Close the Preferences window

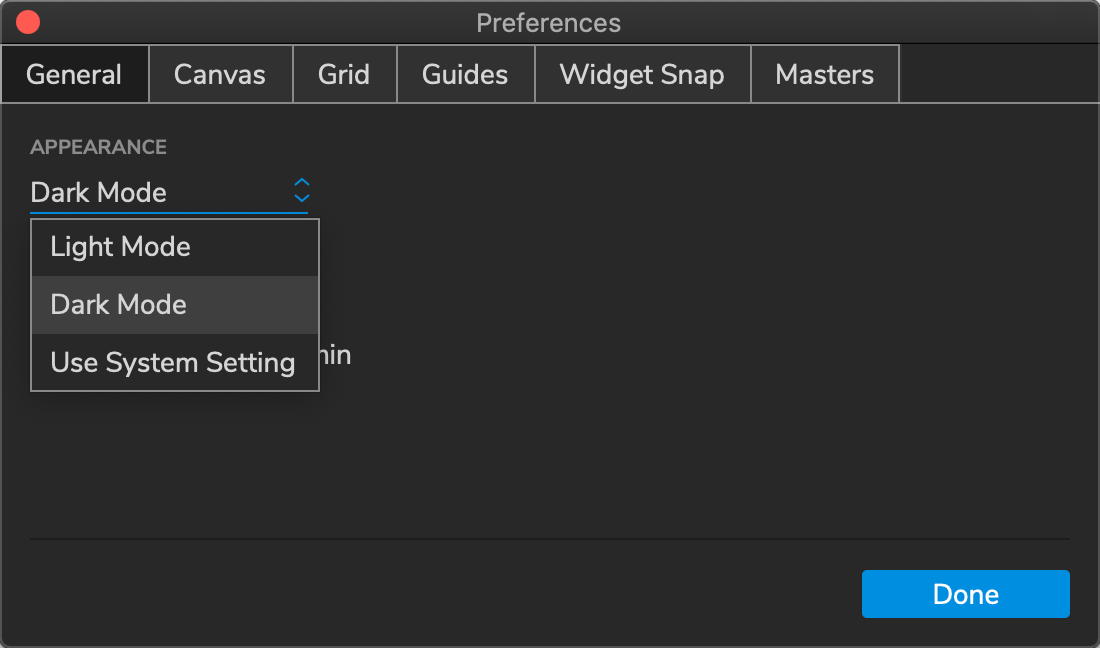click(27, 21)
